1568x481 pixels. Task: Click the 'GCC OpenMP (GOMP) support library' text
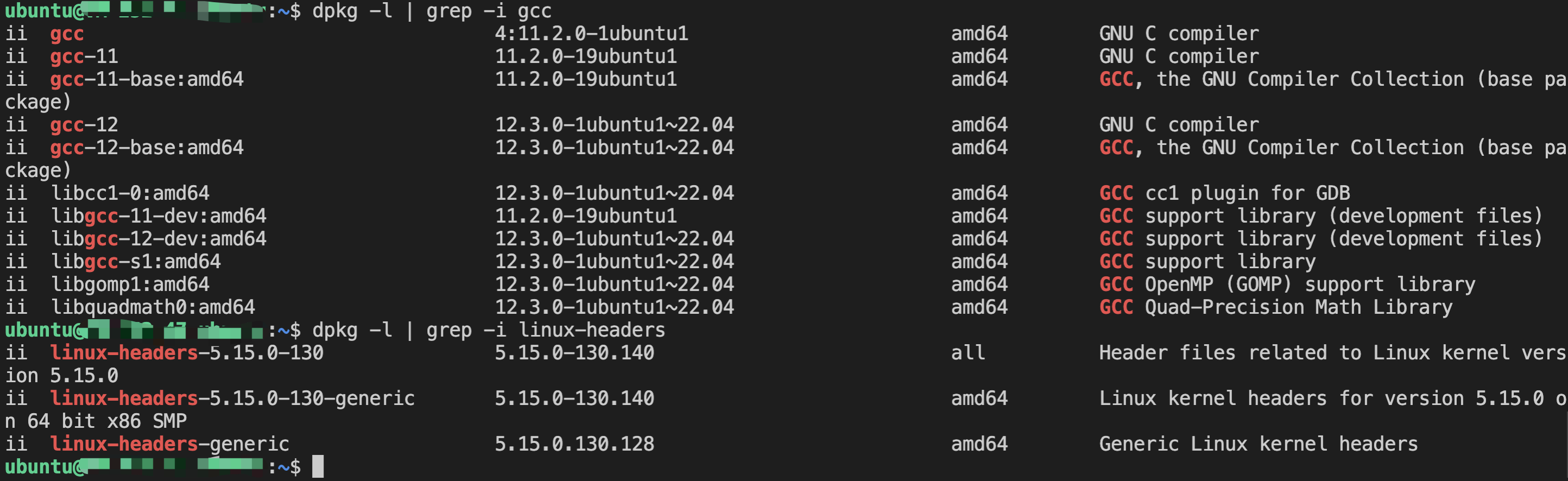click(x=1287, y=284)
